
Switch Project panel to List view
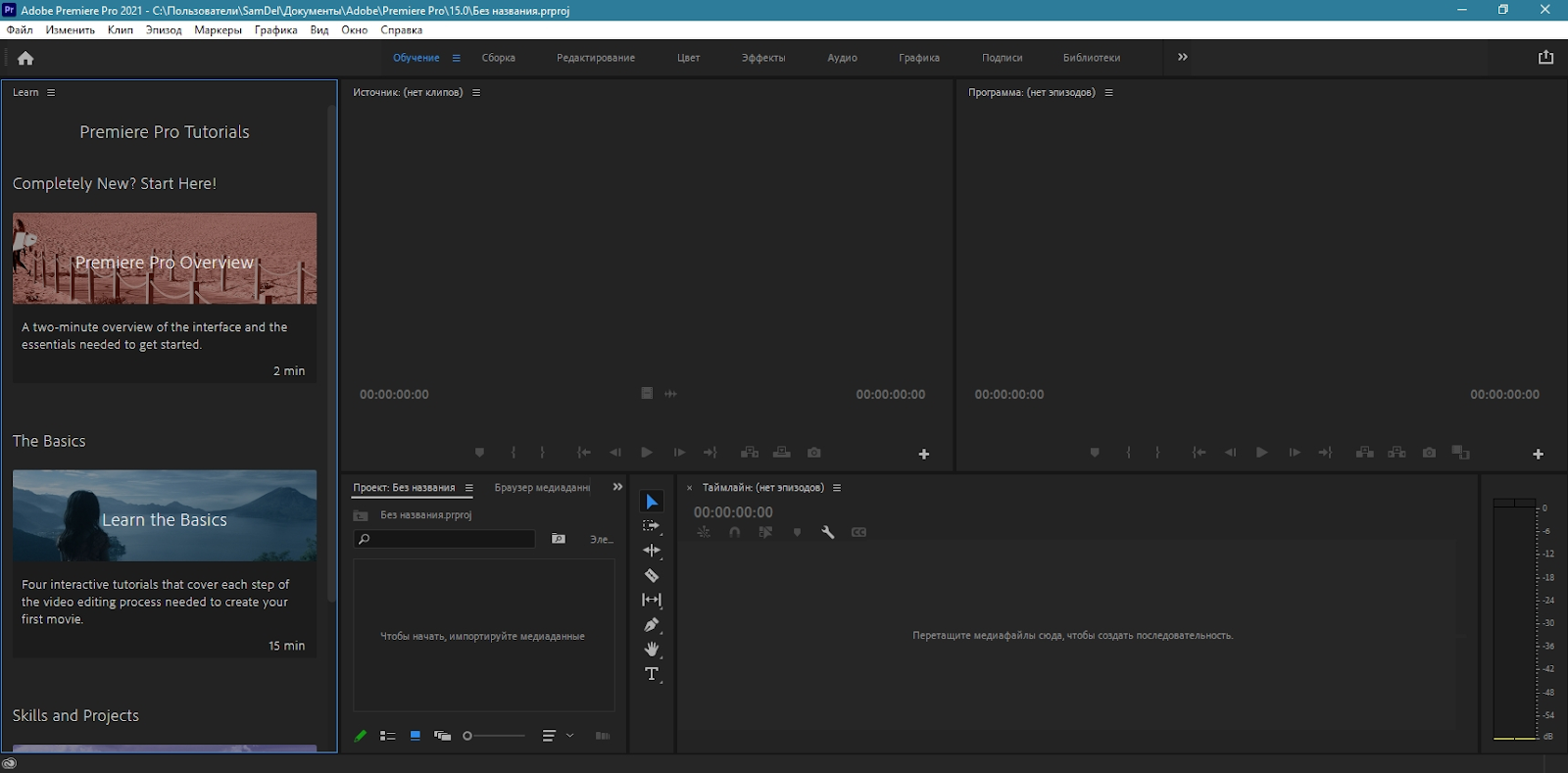pyautogui.click(x=388, y=736)
